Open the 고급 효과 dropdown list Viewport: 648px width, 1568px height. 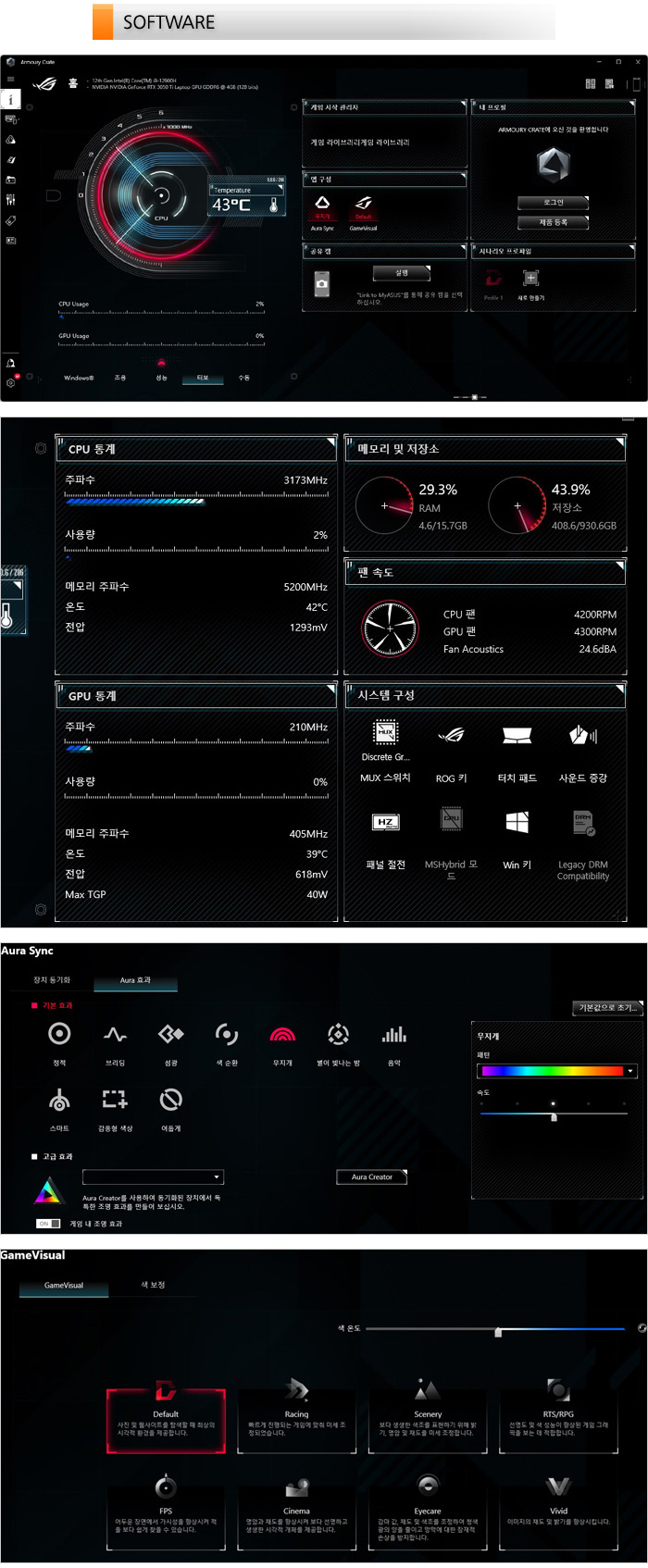[x=153, y=1177]
